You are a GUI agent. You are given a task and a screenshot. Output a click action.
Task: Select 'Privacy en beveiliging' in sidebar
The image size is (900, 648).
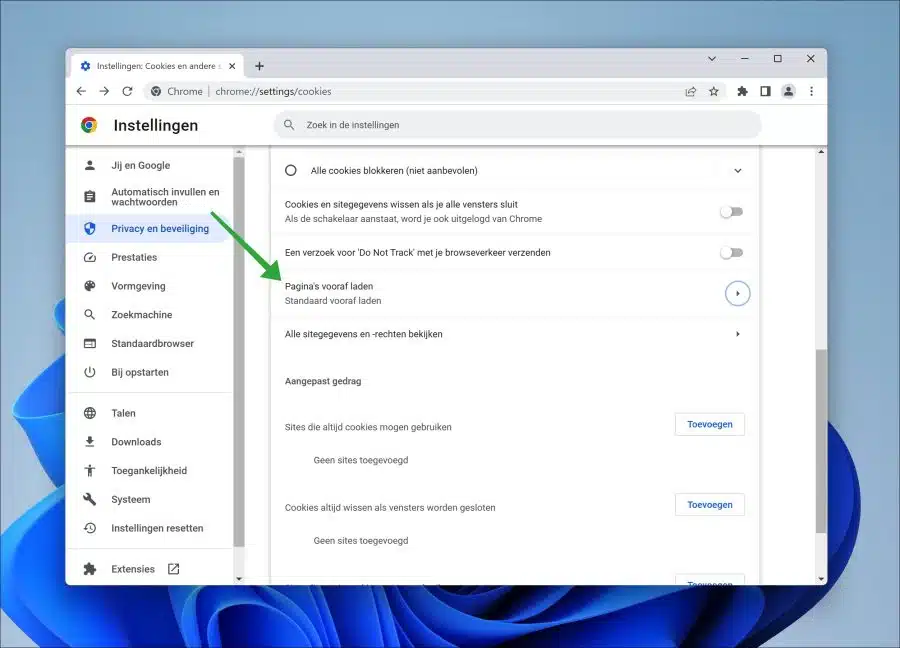[x=149, y=228]
